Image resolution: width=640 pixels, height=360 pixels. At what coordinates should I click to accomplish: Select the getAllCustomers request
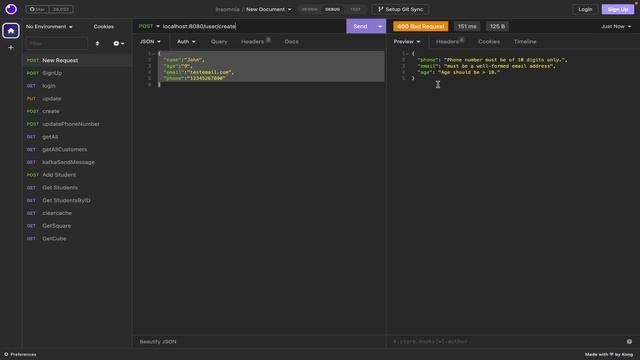[77, 149]
